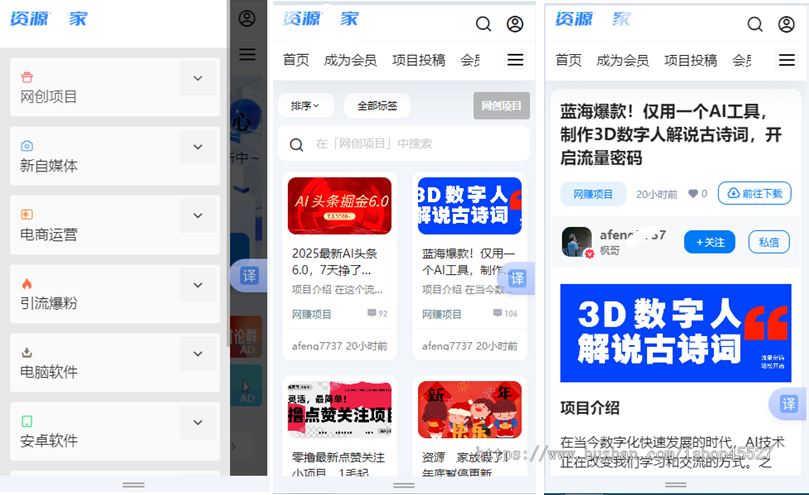Expand the 网创项目 category chevron
Image resolution: width=809 pixels, height=495 pixels.
pos(198,78)
